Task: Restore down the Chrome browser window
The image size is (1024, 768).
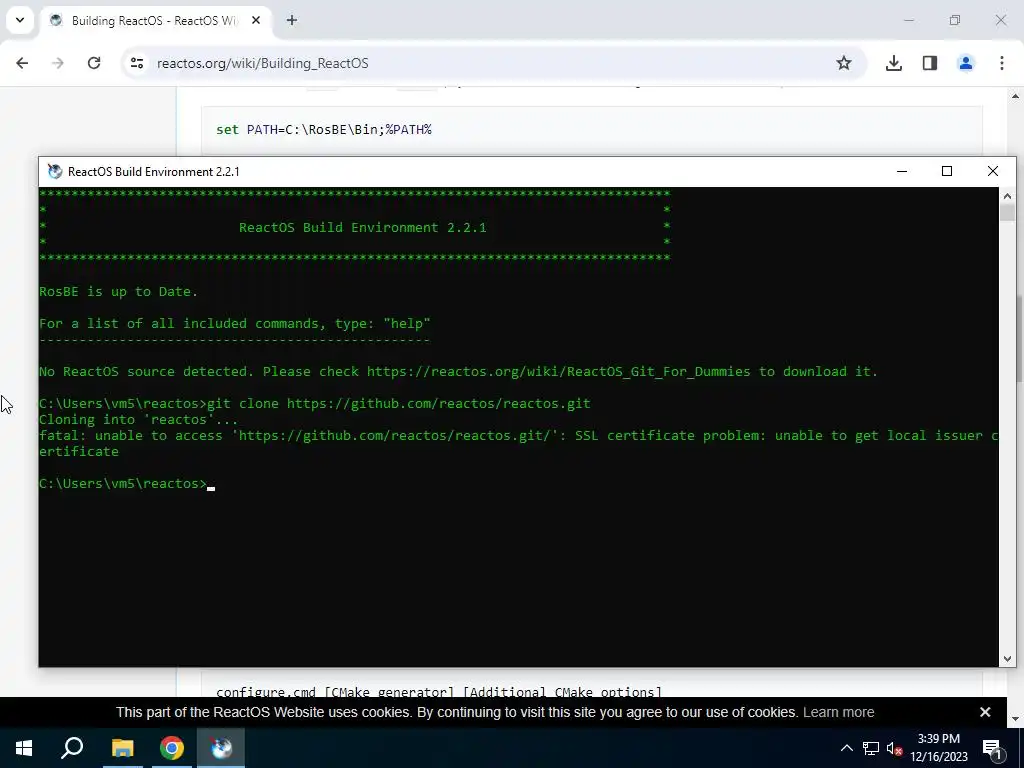Action: click(x=955, y=20)
